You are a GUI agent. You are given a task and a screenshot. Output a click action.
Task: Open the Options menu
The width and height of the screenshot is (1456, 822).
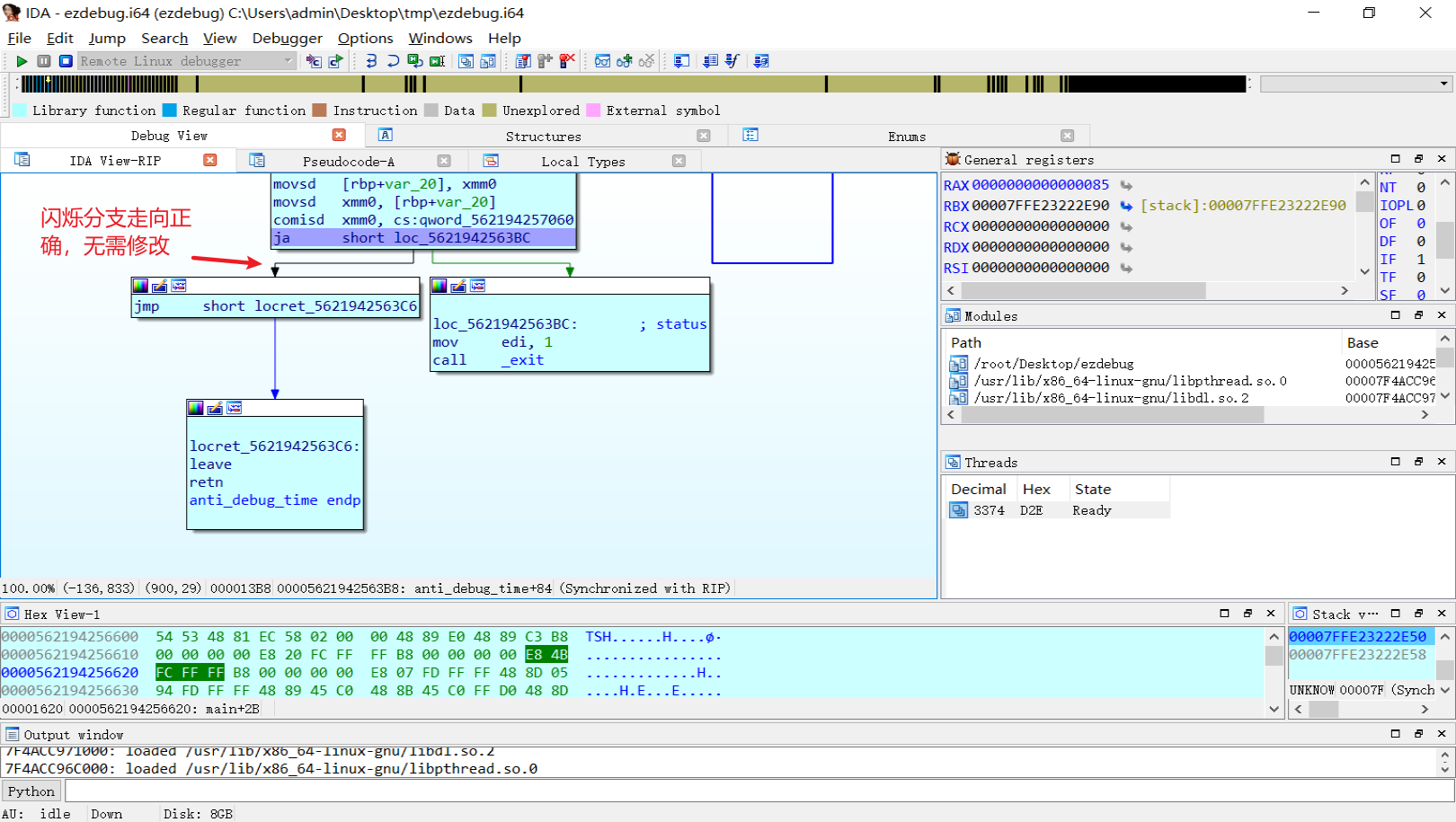pos(365,38)
